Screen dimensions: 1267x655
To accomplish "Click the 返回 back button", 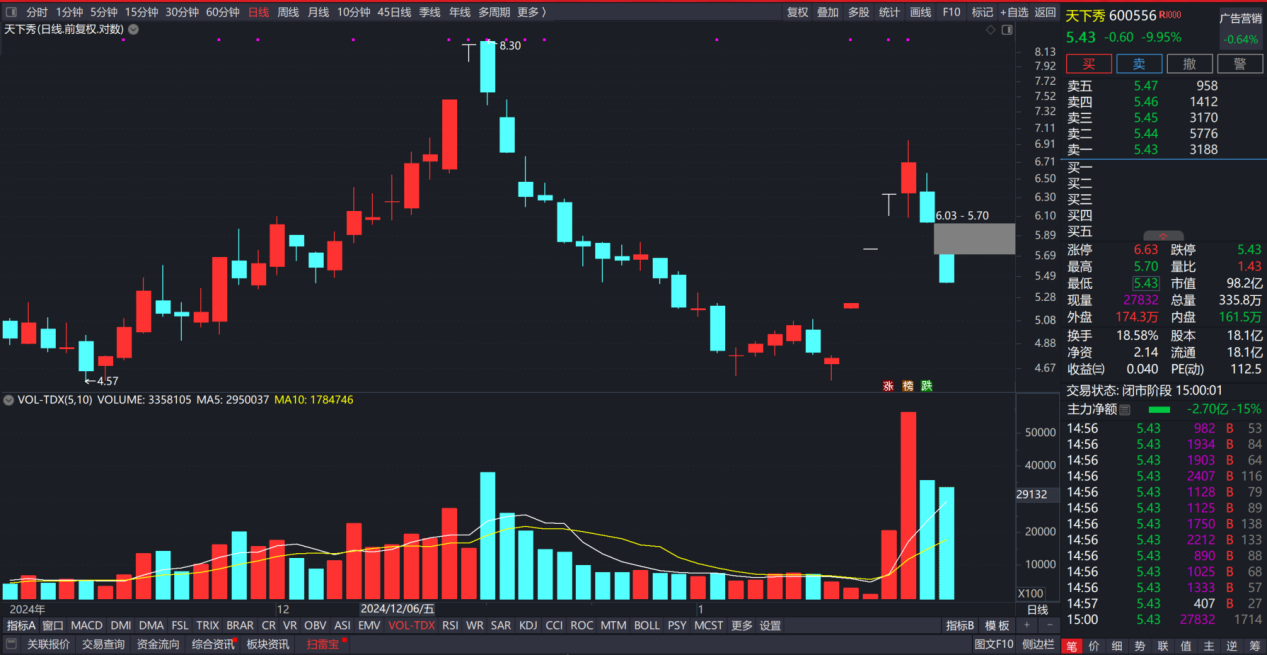I will pos(1045,12).
